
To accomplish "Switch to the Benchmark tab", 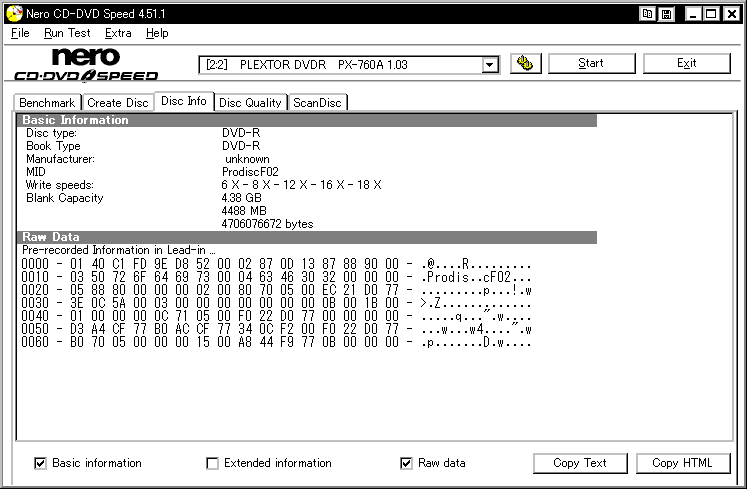I will coord(47,102).
